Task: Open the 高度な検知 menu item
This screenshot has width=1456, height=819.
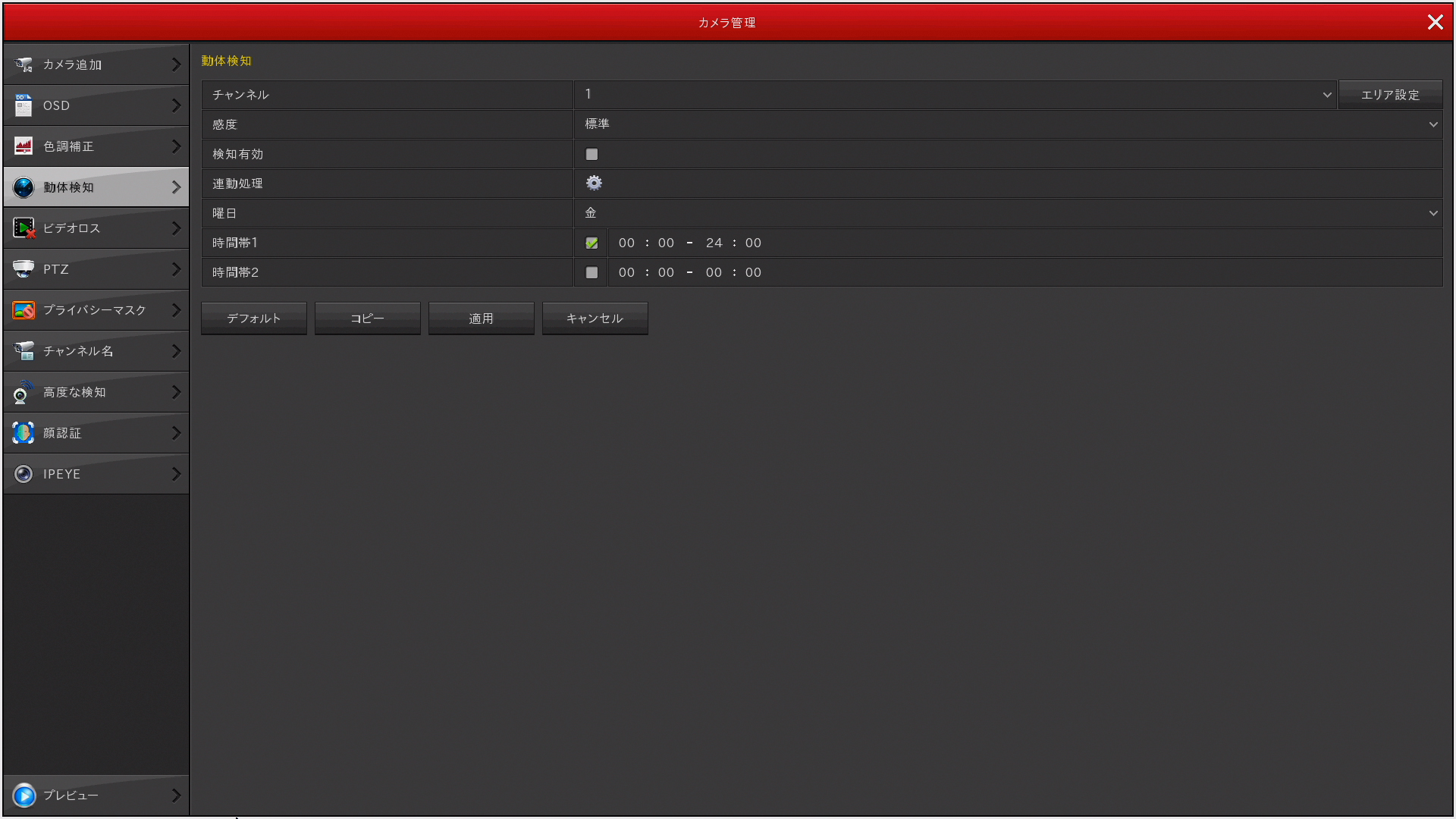Action: tap(96, 392)
